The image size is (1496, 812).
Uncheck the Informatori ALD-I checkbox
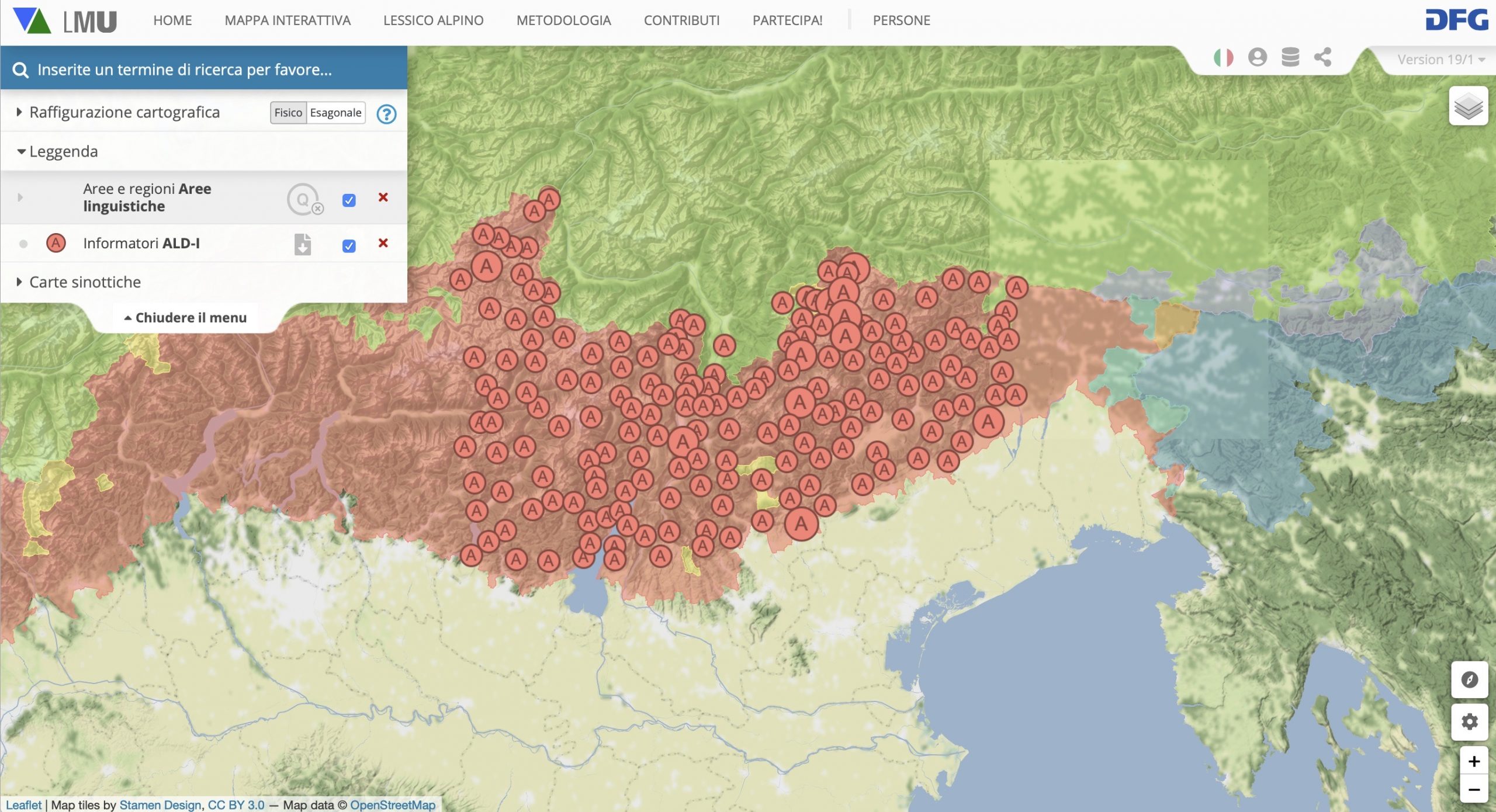tap(349, 246)
